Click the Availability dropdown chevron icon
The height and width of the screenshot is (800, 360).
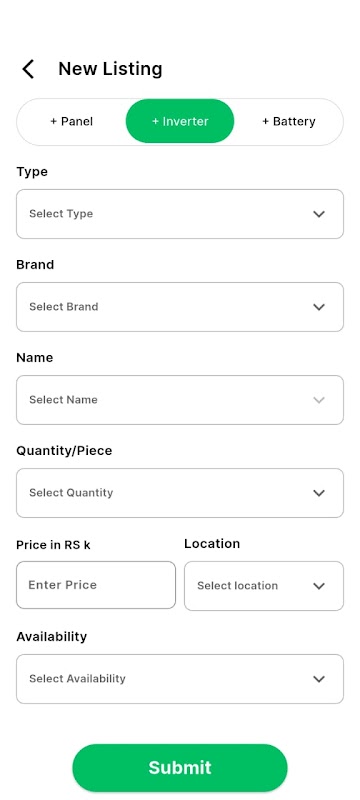coord(319,679)
